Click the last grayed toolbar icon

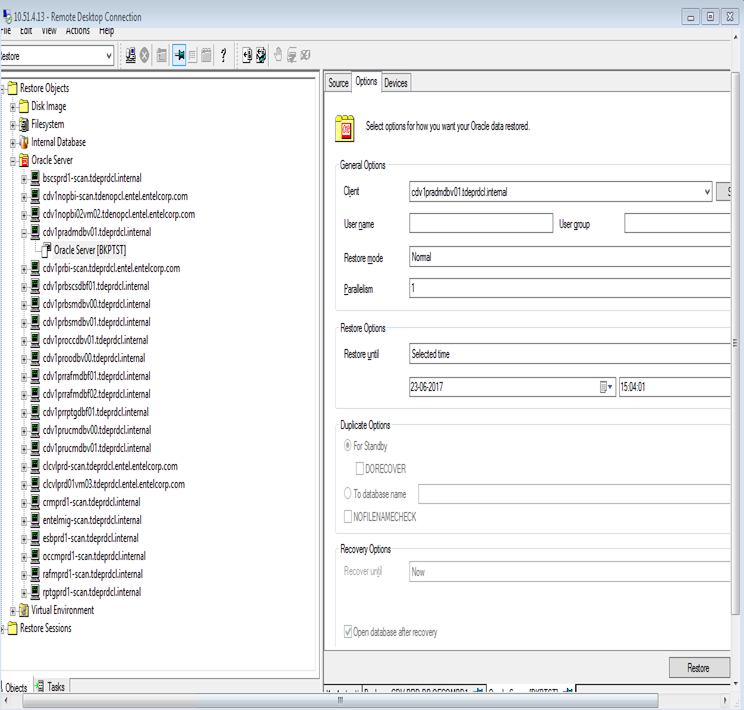[x=306, y=56]
